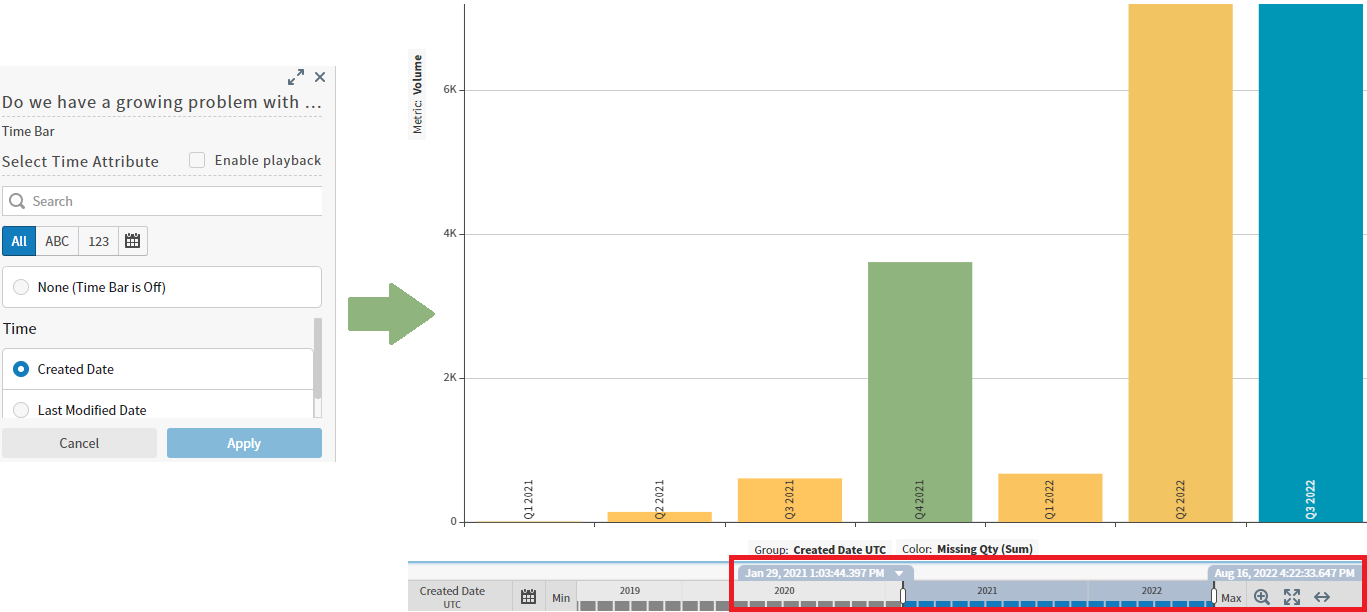Click the calendar icon next to Created Date UTC
1367x612 pixels.
[528, 595]
